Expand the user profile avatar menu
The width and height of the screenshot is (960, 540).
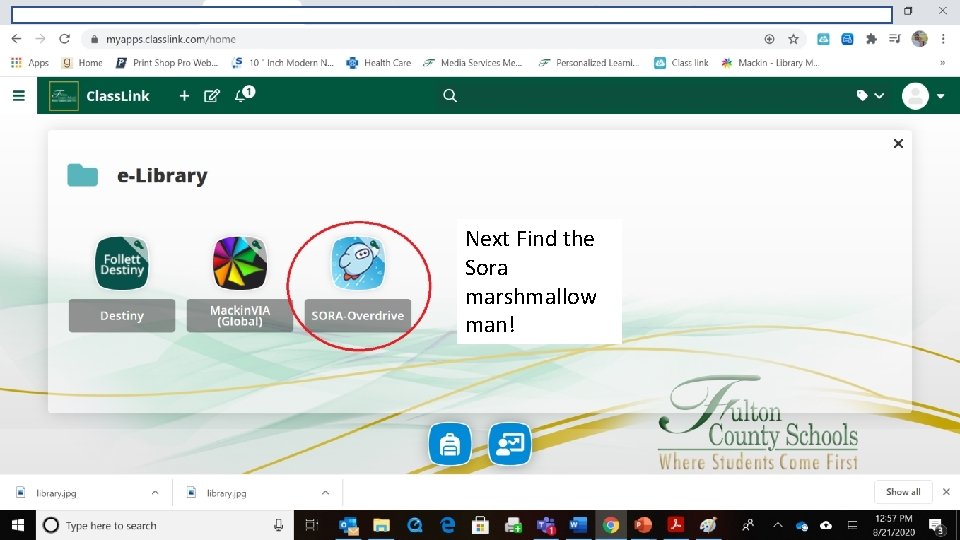(x=923, y=96)
